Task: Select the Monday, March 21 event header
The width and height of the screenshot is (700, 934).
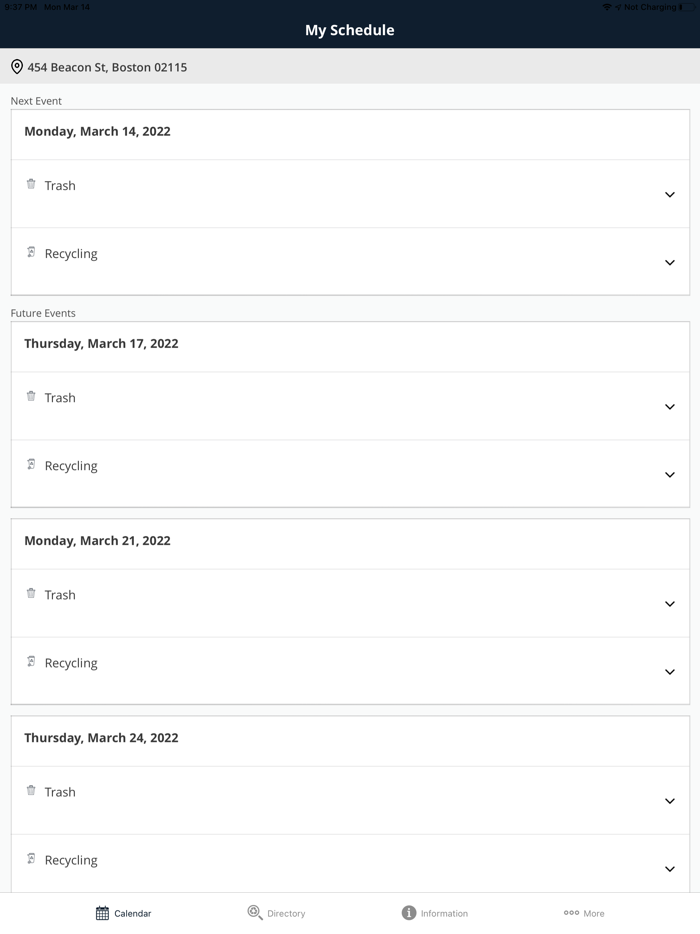Action: click(97, 540)
